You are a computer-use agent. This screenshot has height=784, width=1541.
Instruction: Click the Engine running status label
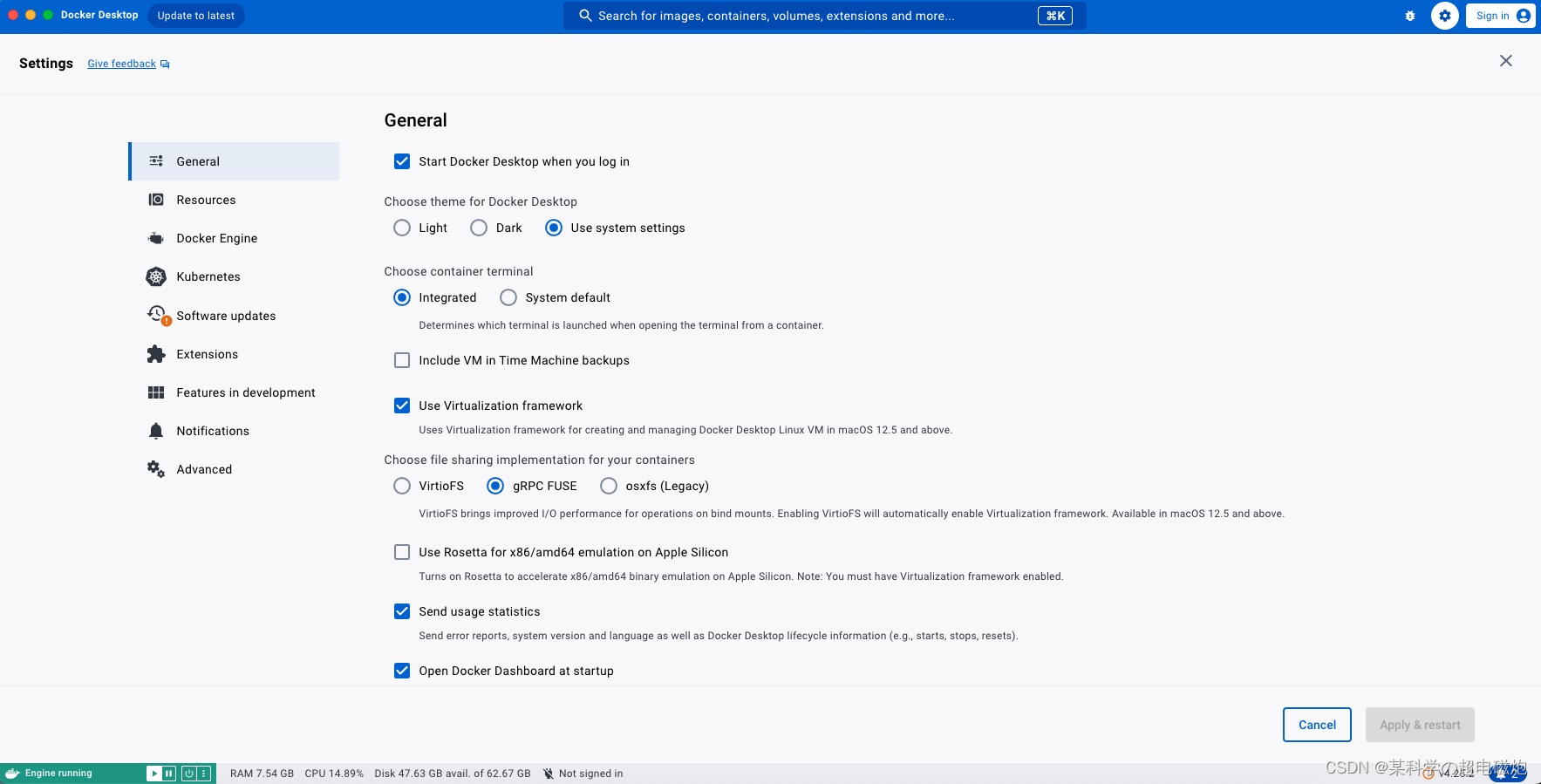click(x=58, y=774)
